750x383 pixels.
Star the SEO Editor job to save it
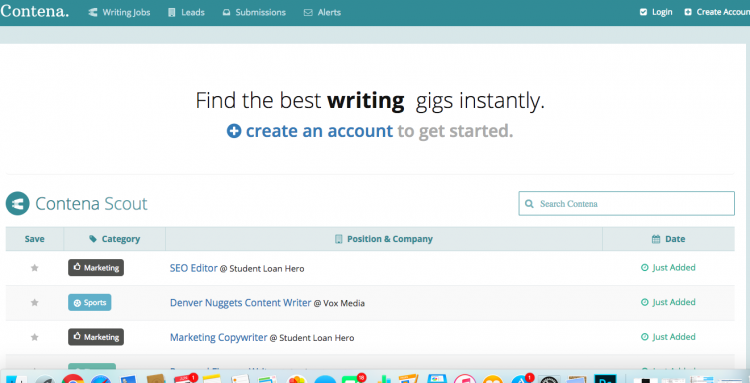coord(34,268)
